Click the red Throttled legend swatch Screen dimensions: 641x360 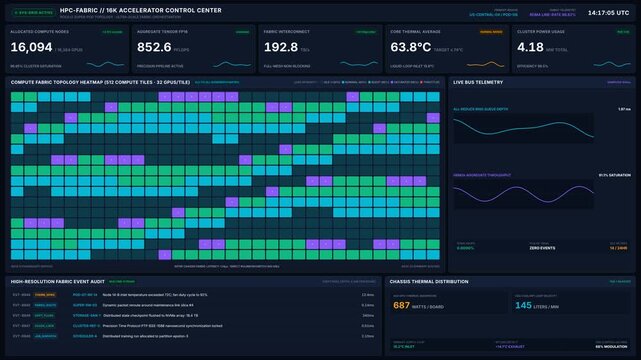[x=421, y=83]
